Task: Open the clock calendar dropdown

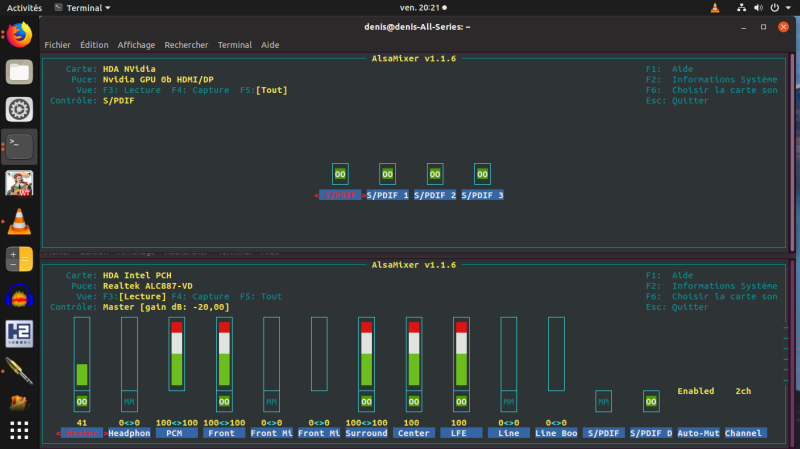Action: click(x=399, y=8)
